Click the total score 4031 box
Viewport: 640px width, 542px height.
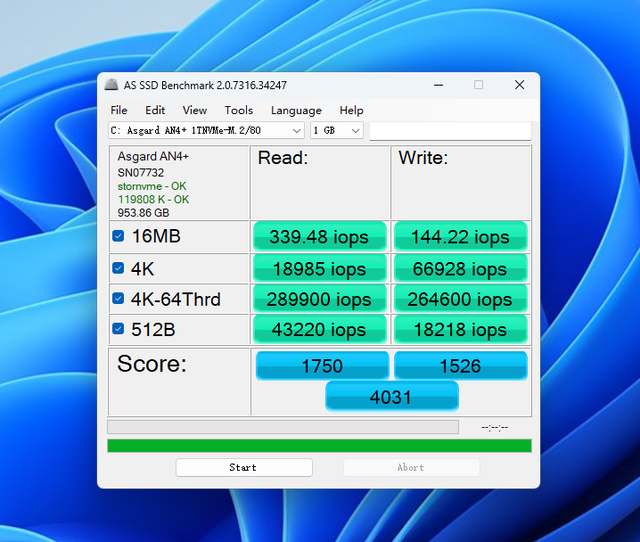pos(391,397)
